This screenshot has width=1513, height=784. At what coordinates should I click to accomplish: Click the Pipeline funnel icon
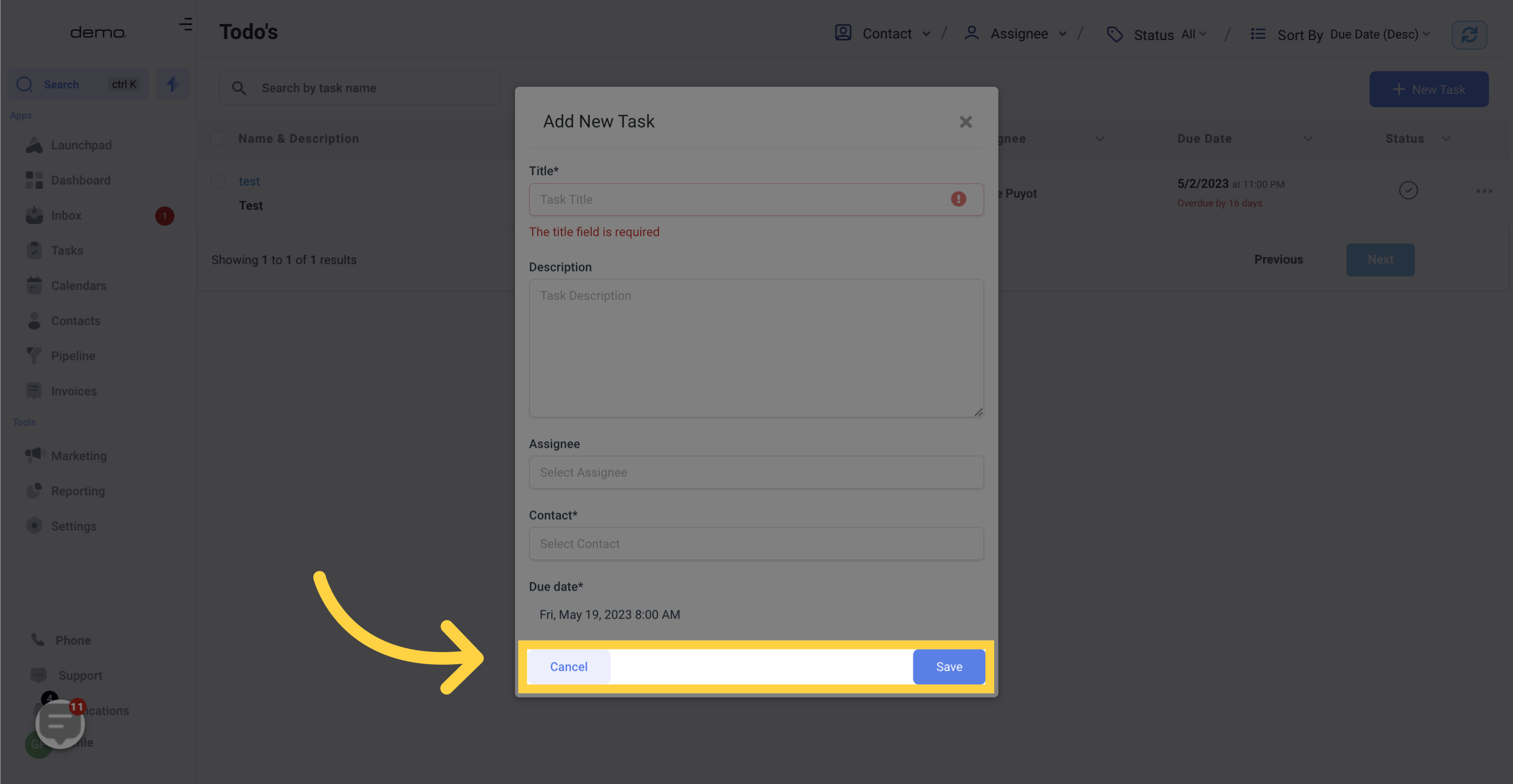(x=34, y=355)
